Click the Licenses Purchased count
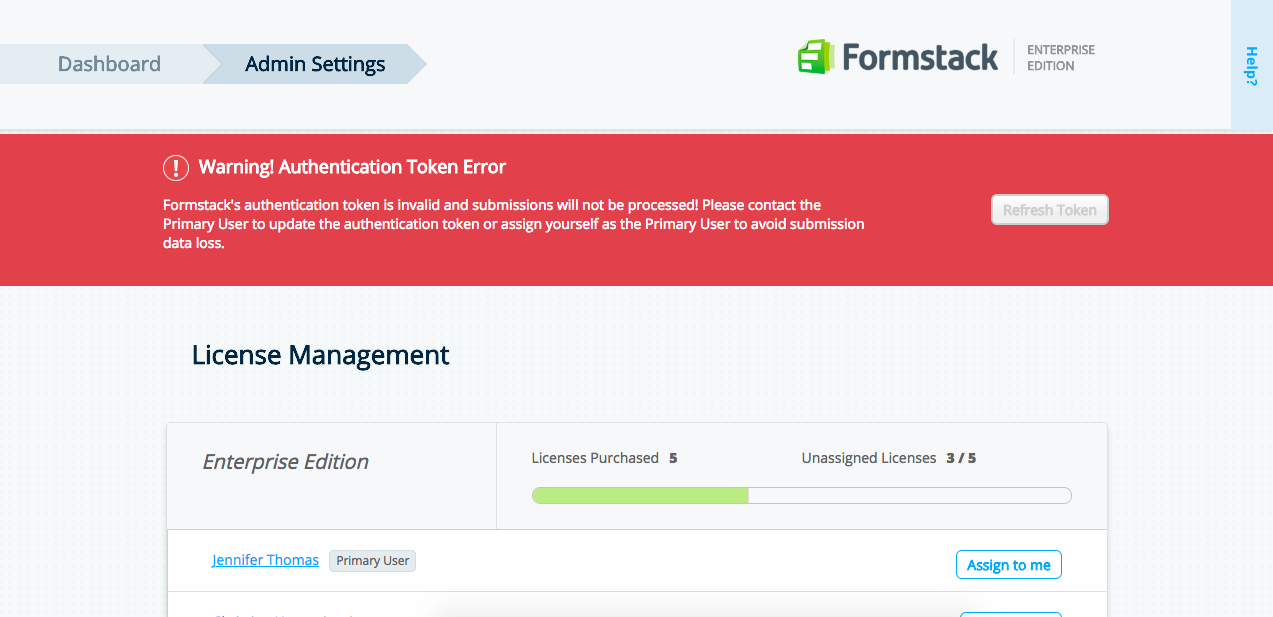This screenshot has height=617, width=1273. [x=673, y=458]
